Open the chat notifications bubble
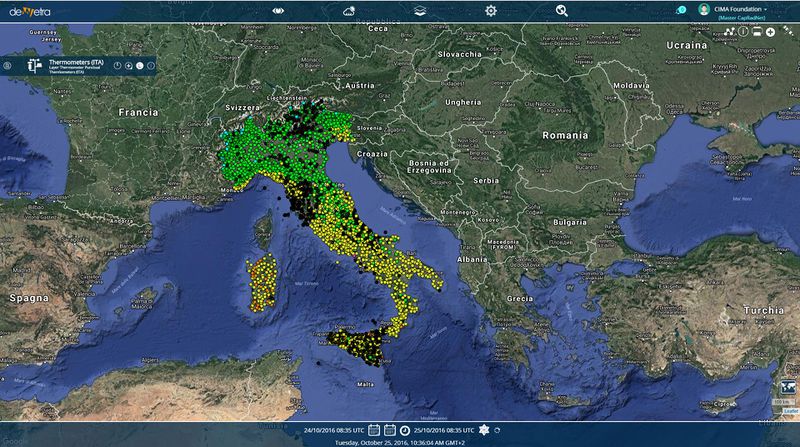800x447 pixels. pyautogui.click(x=681, y=10)
